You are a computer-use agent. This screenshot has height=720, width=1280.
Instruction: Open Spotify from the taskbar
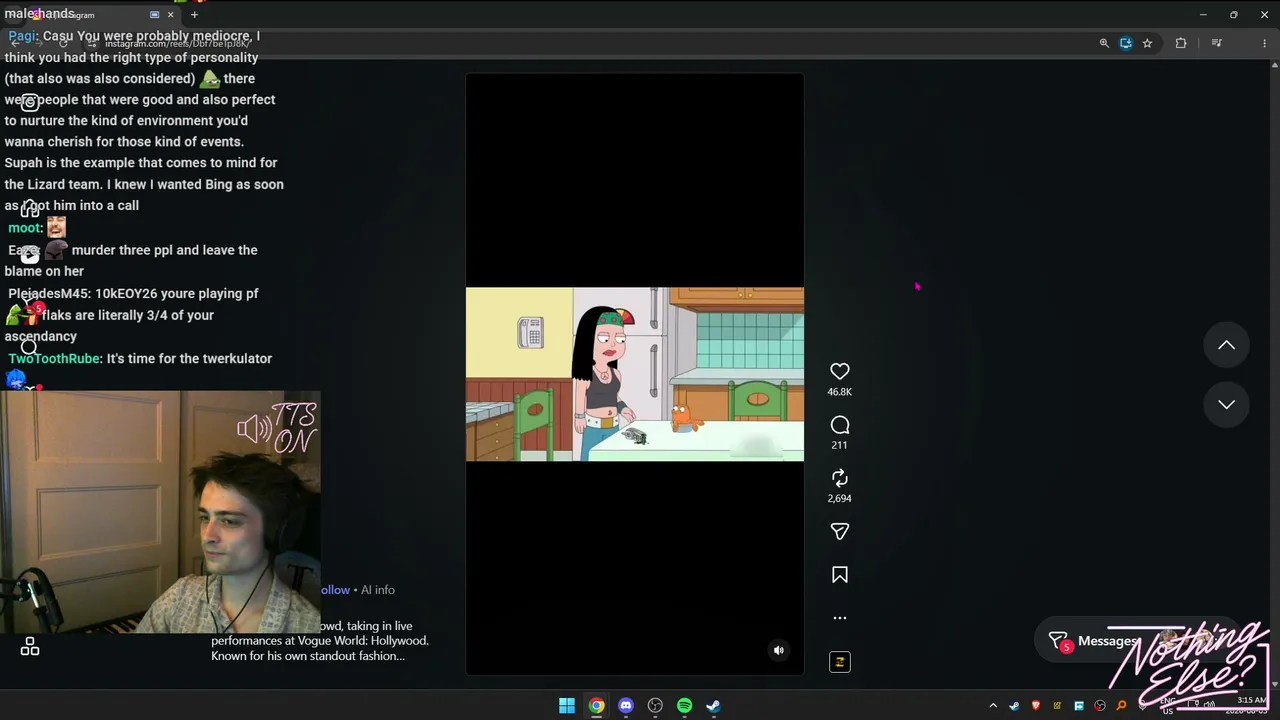tap(684, 706)
